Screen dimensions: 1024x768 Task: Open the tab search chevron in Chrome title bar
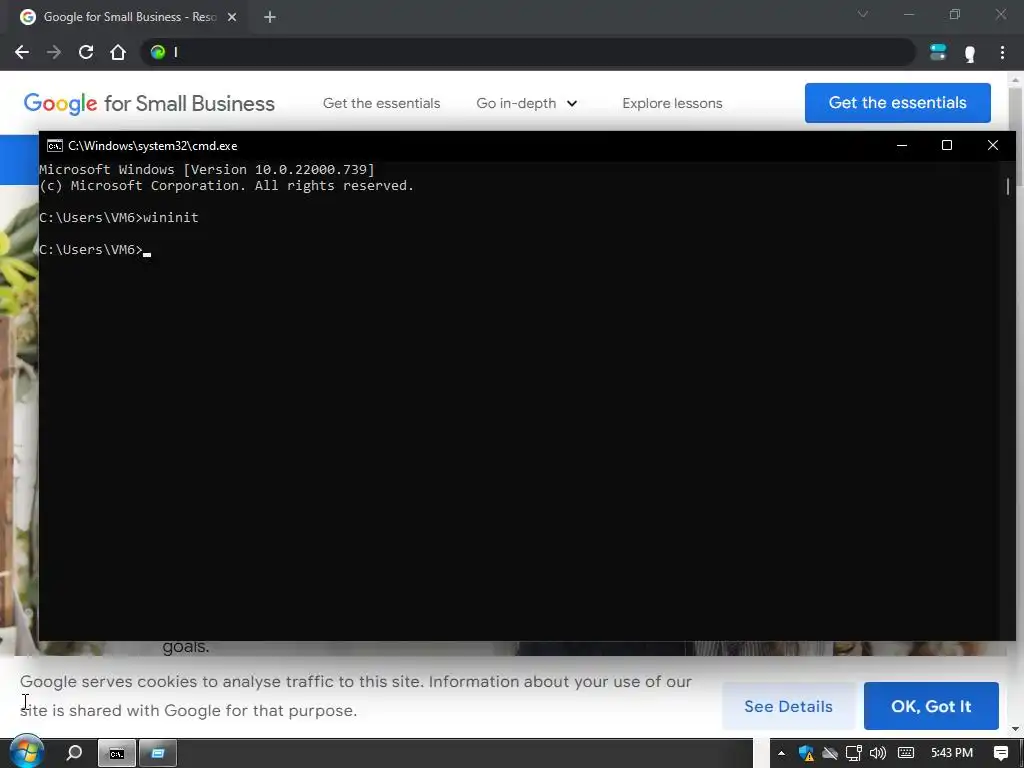[863, 14]
